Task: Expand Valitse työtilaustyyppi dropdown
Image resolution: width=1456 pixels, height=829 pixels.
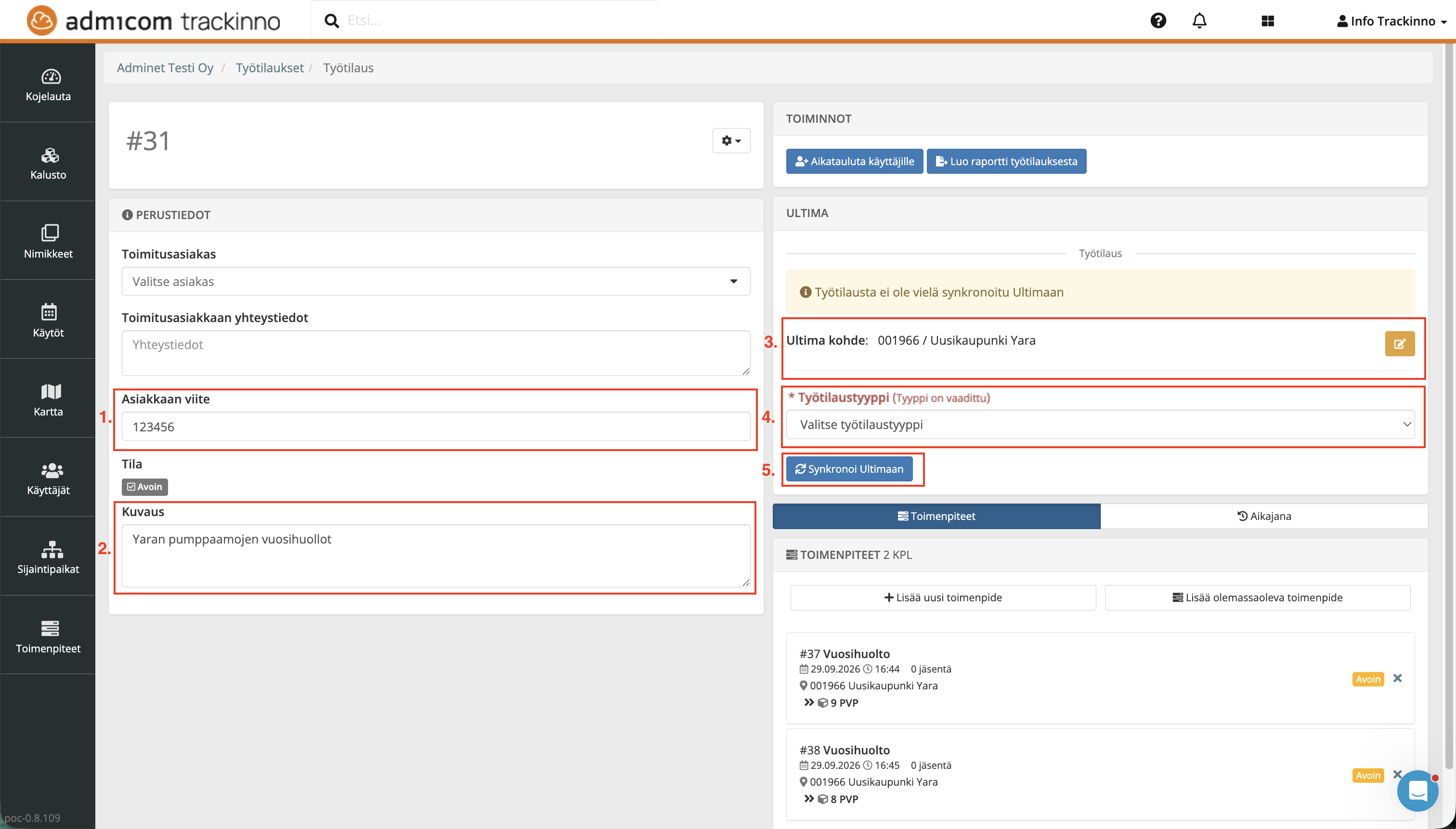Action: pyautogui.click(x=1100, y=425)
